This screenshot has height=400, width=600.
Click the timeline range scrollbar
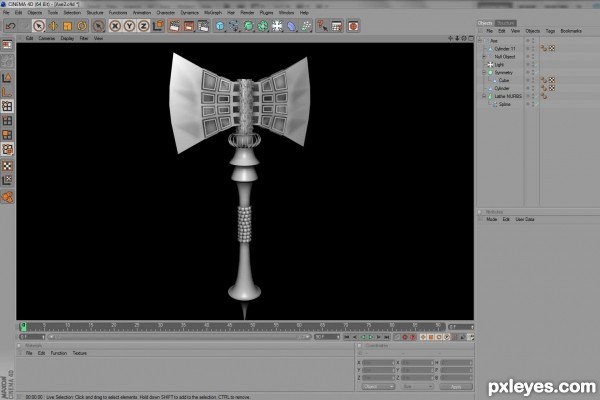[179, 337]
